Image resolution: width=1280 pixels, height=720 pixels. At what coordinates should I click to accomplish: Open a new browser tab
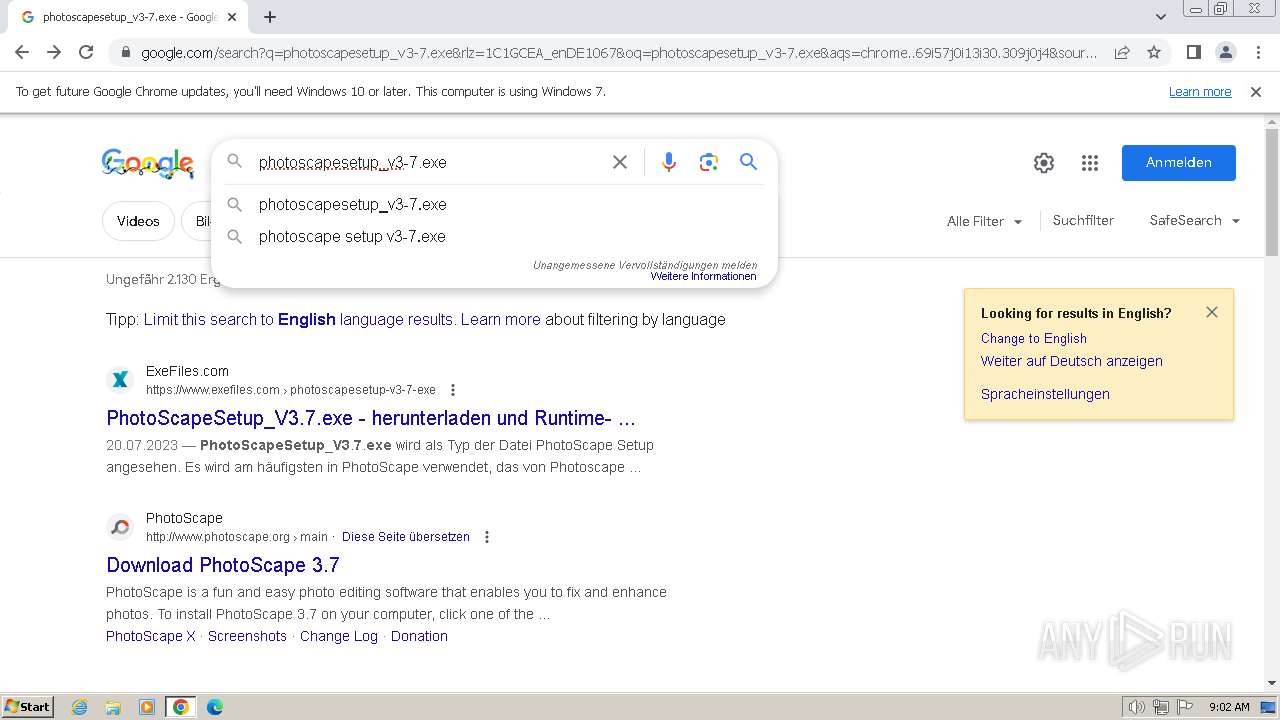tap(270, 17)
